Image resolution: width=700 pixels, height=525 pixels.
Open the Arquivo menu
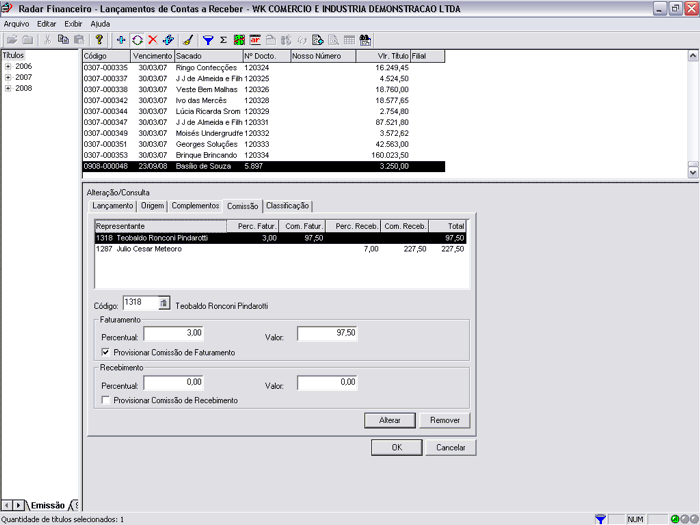(x=17, y=23)
